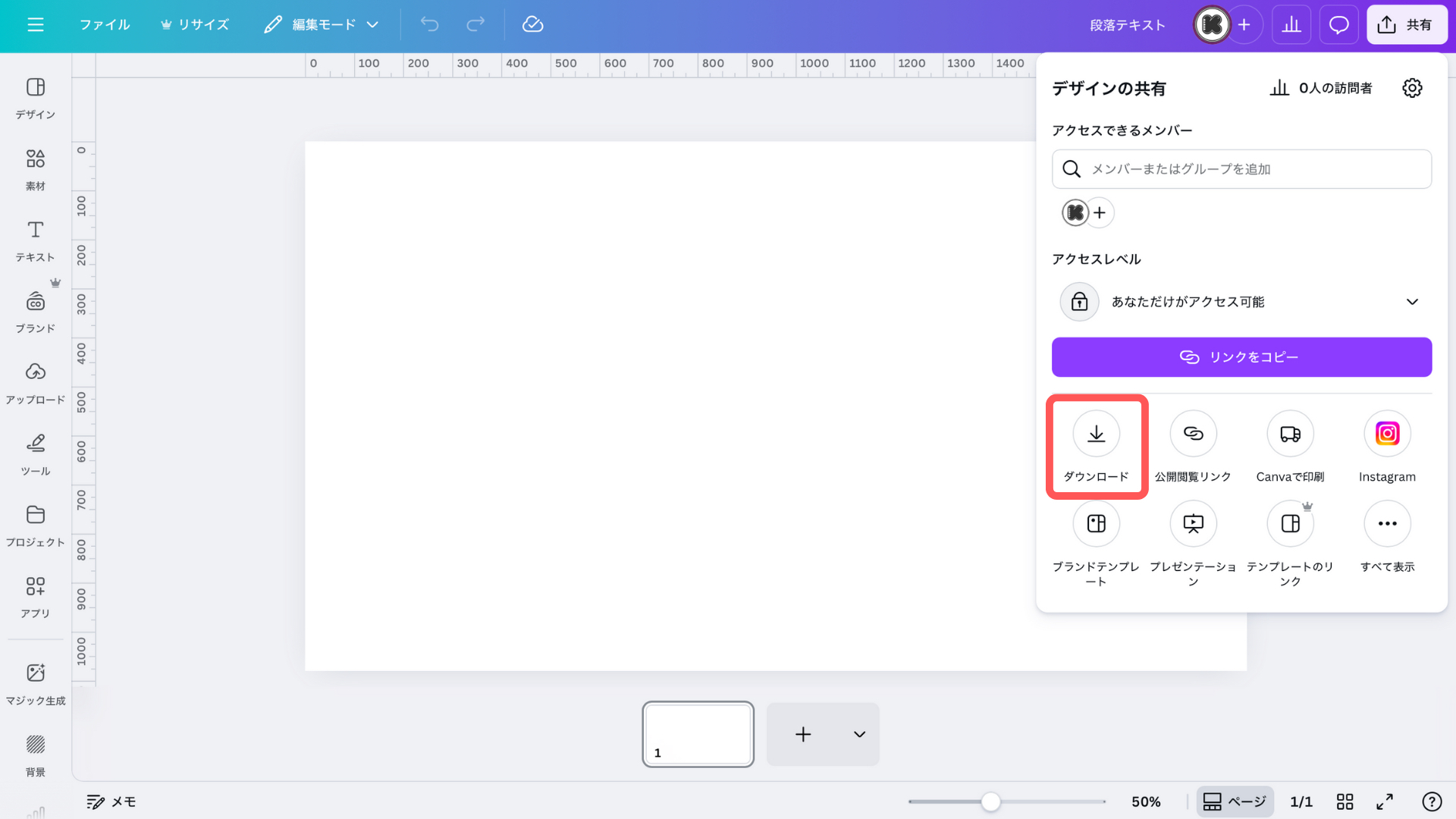
Task: Open the comments speech bubble
Action: pyautogui.click(x=1339, y=25)
